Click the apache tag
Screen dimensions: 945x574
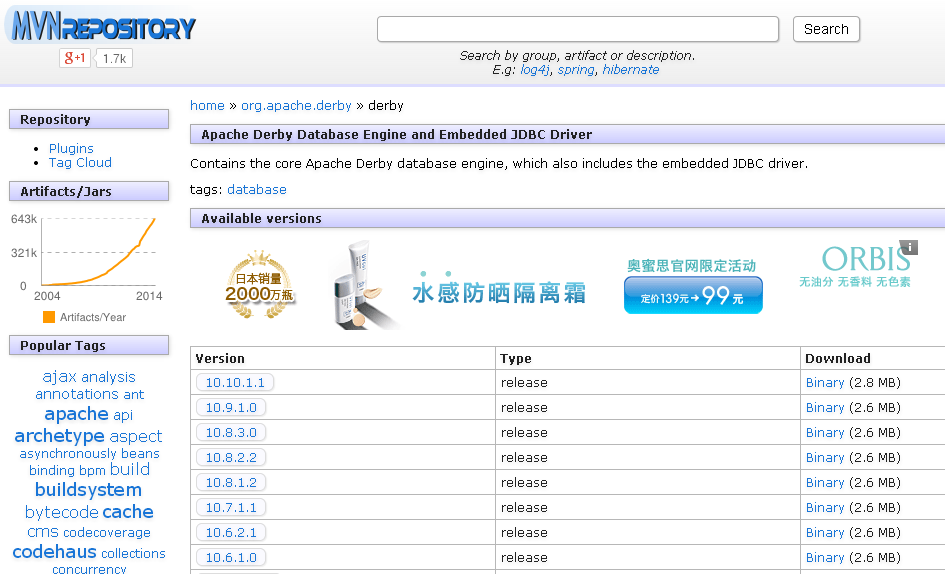pyautogui.click(x=76, y=414)
